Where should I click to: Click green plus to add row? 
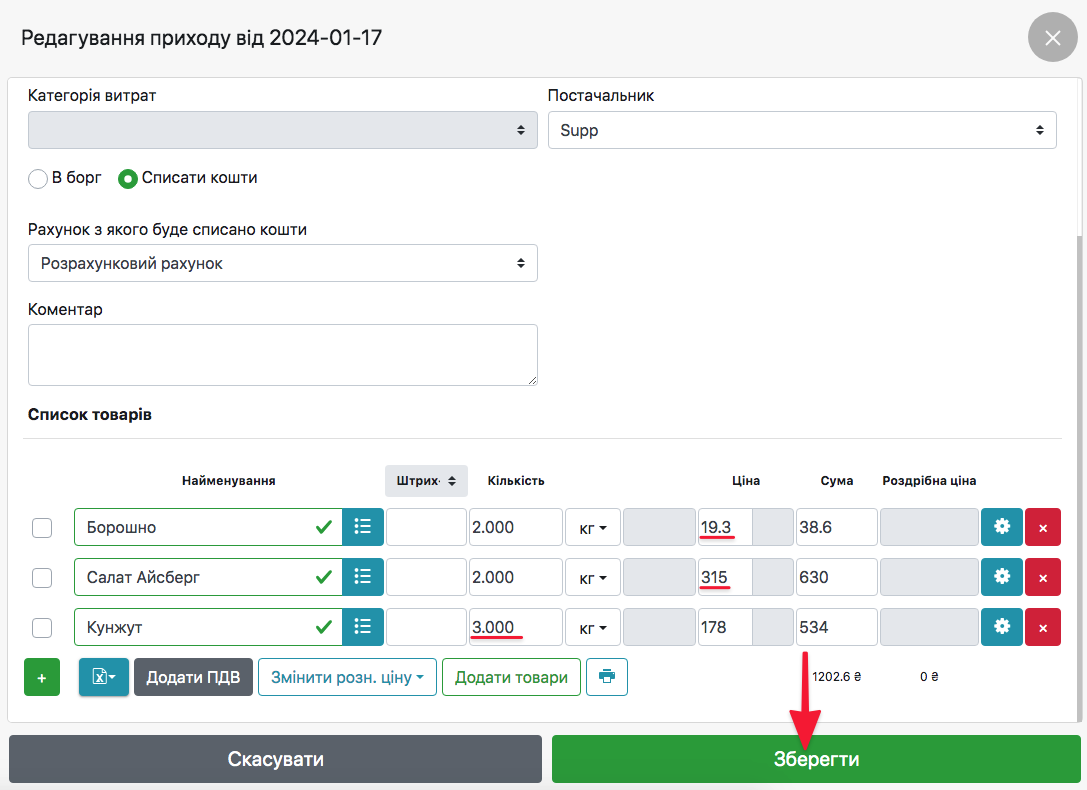pos(42,677)
